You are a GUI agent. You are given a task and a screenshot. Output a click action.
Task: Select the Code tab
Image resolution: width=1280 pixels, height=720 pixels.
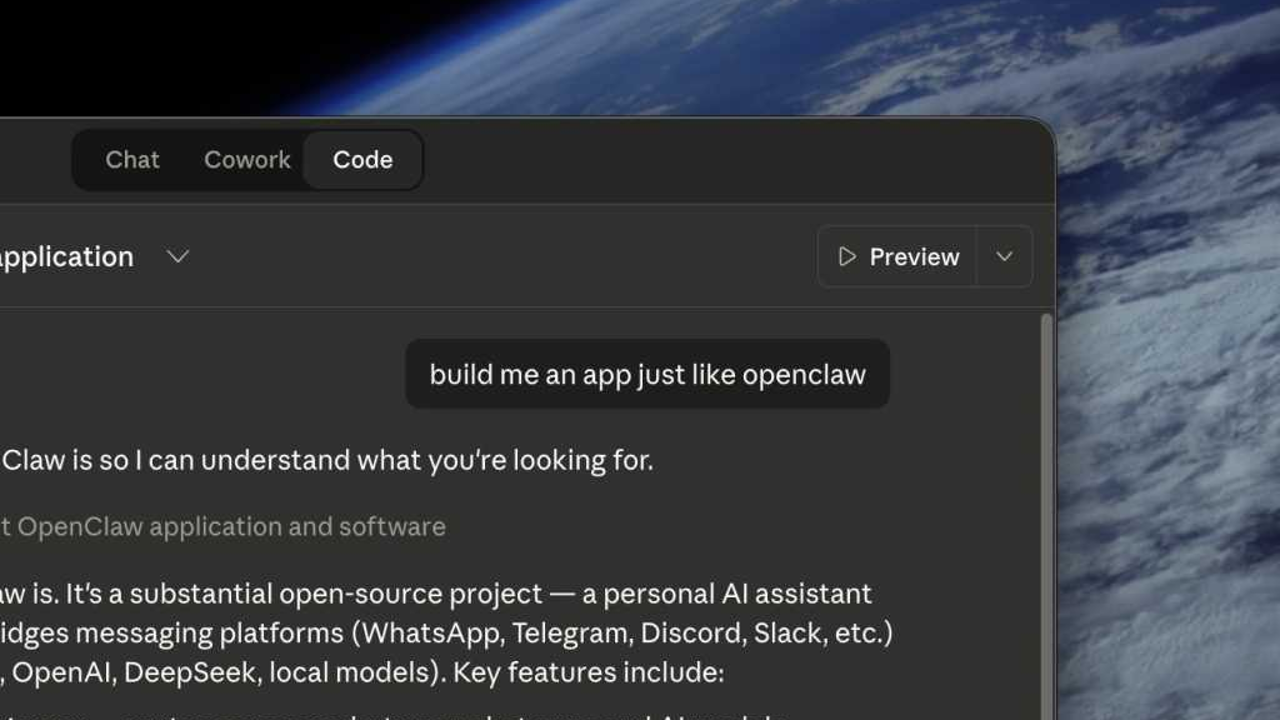tap(362, 160)
